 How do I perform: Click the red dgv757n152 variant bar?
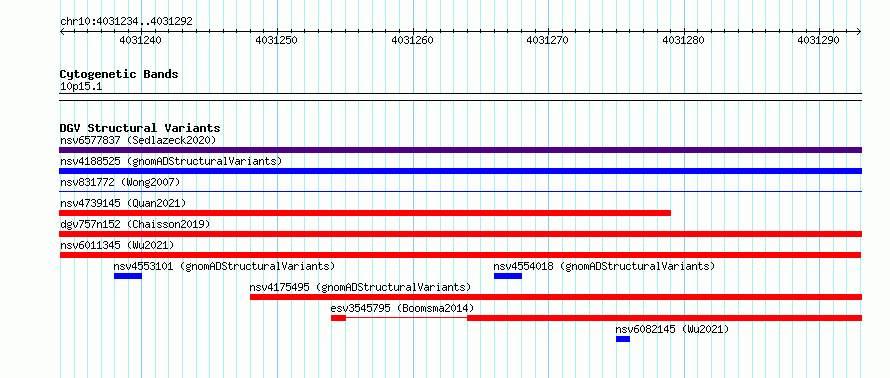pos(461,234)
